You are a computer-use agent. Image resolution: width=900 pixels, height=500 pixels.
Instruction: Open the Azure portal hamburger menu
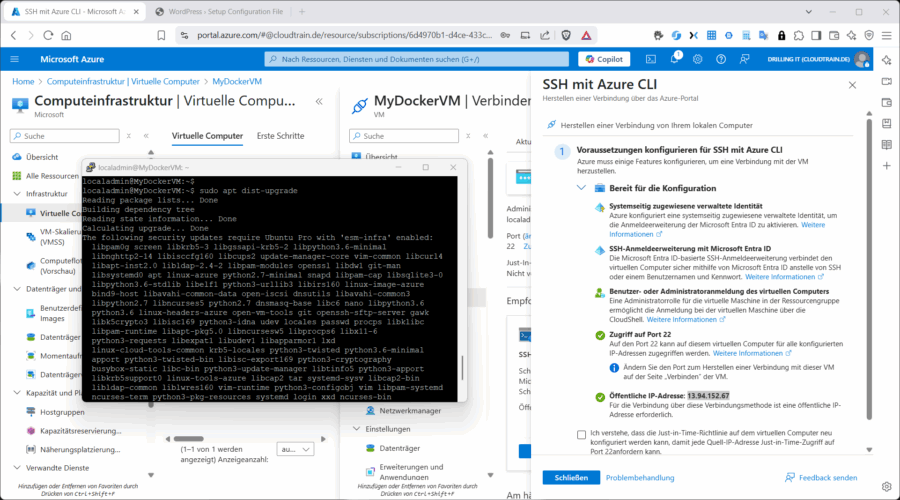coord(14,59)
